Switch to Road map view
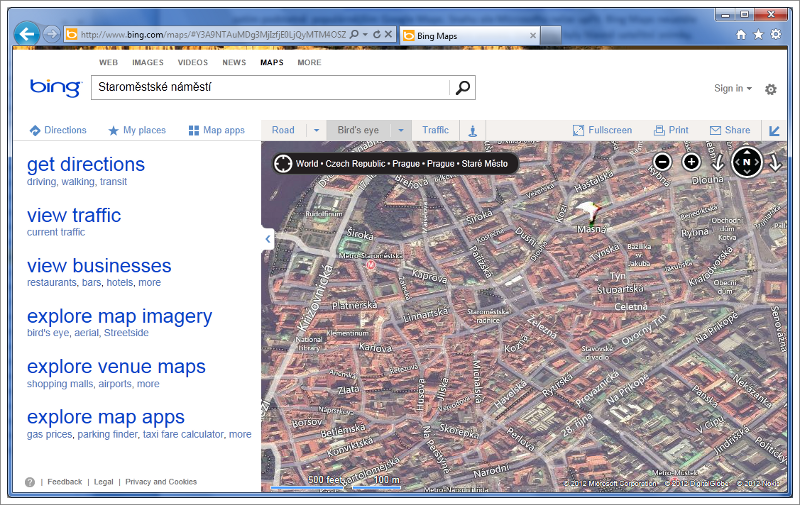The height and width of the screenshot is (505, 800). [x=283, y=130]
